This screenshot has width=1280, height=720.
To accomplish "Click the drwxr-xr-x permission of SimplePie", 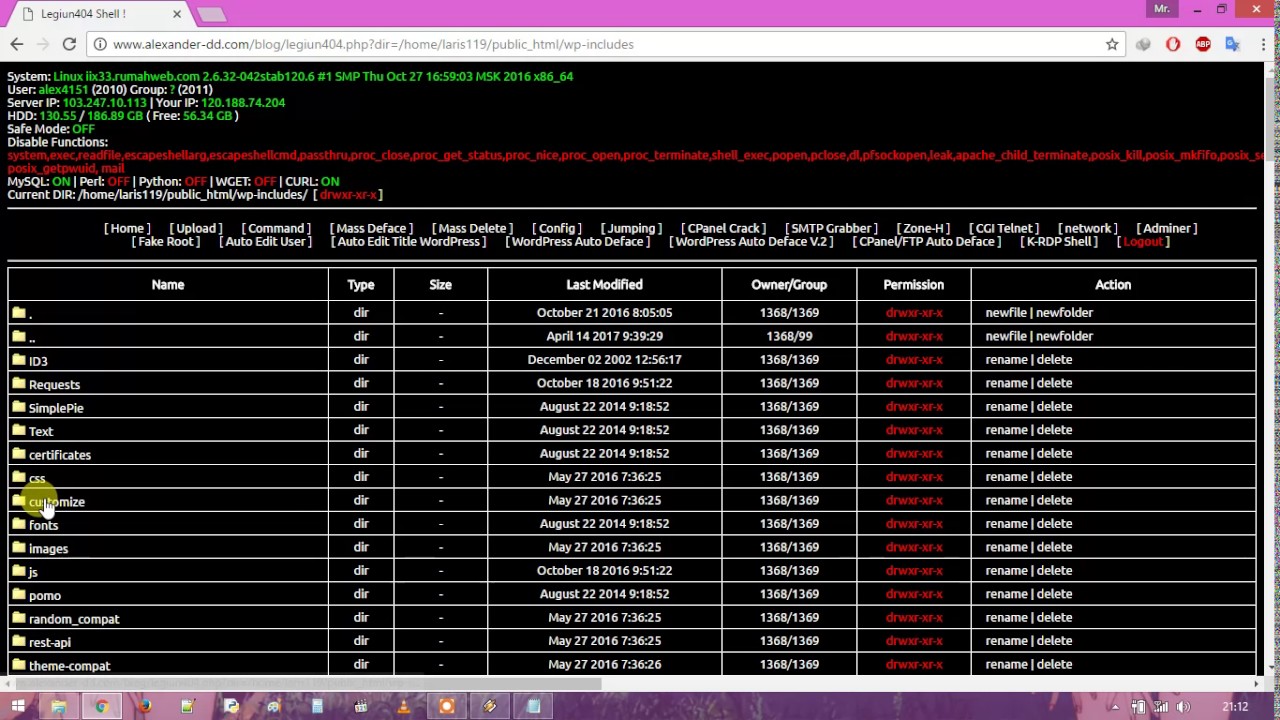I will [x=914, y=406].
